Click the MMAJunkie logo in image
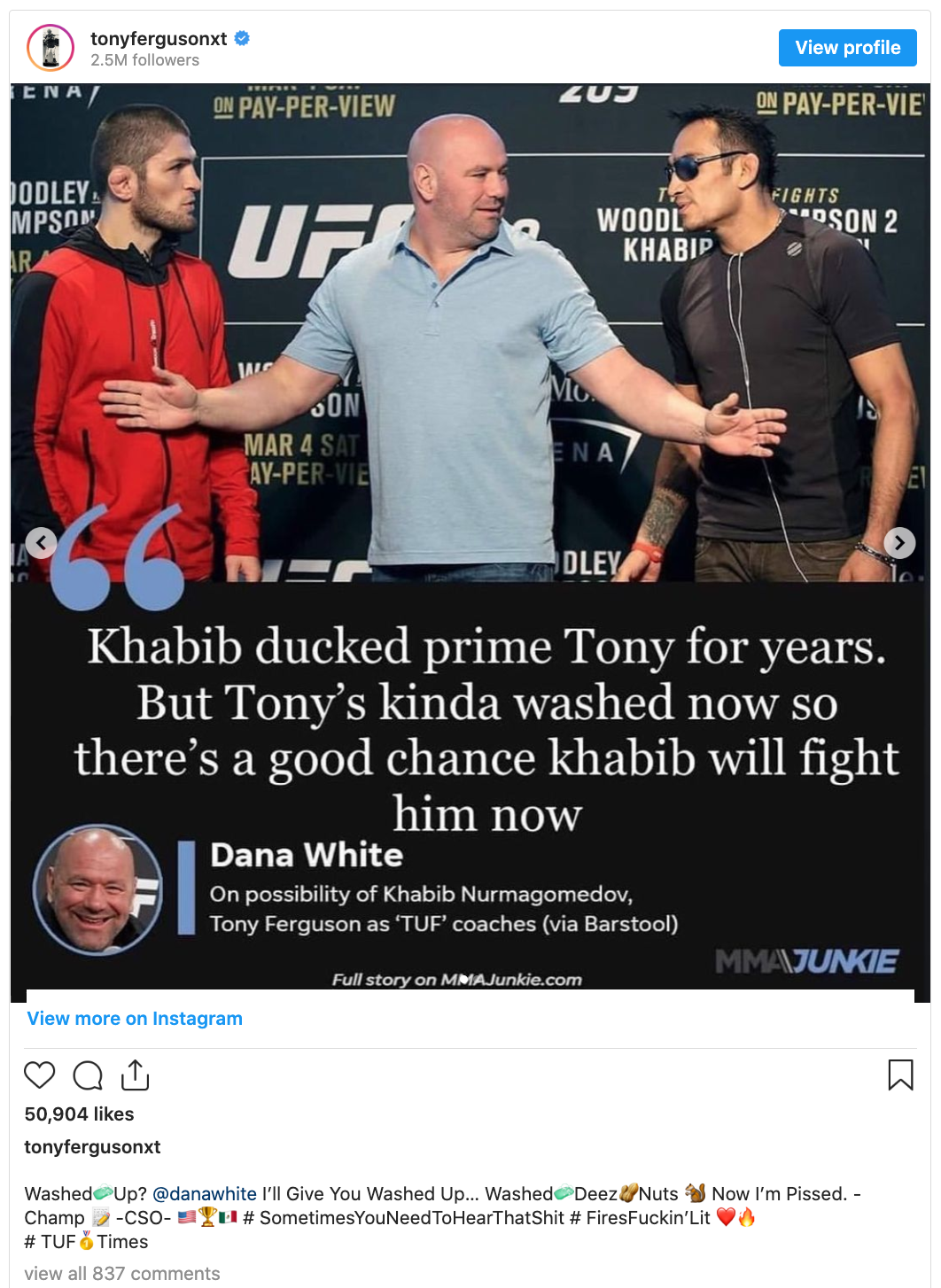 [x=806, y=961]
